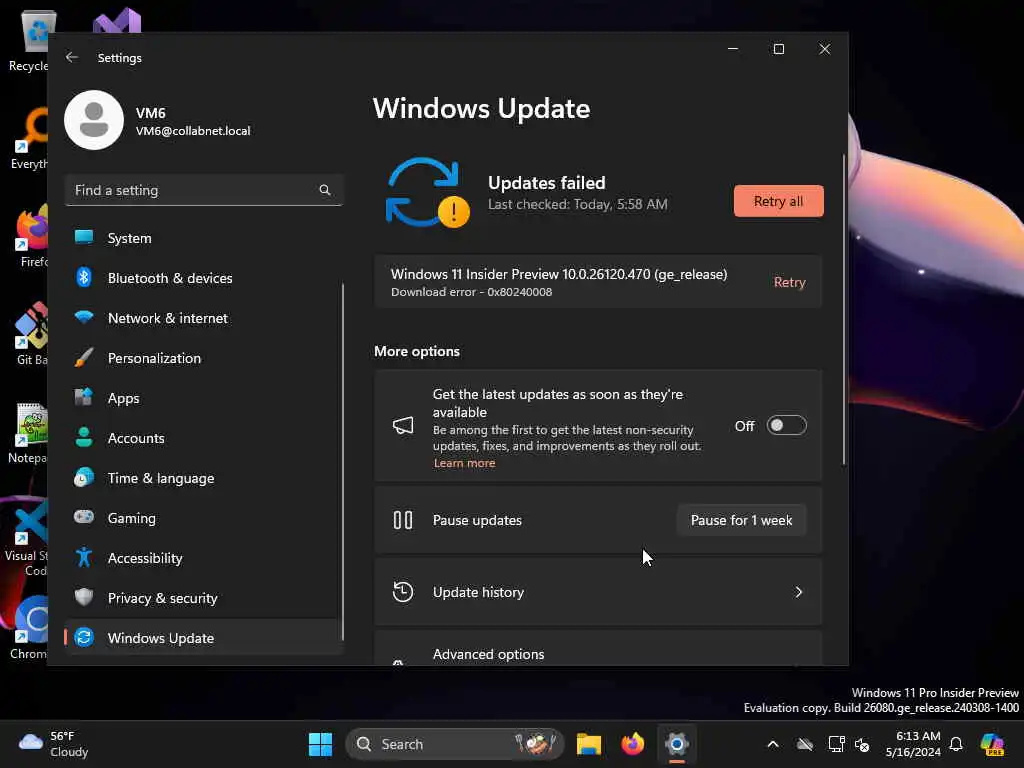
Task: Open the weather widget showing 56°F
Action: pyautogui.click(x=54, y=744)
